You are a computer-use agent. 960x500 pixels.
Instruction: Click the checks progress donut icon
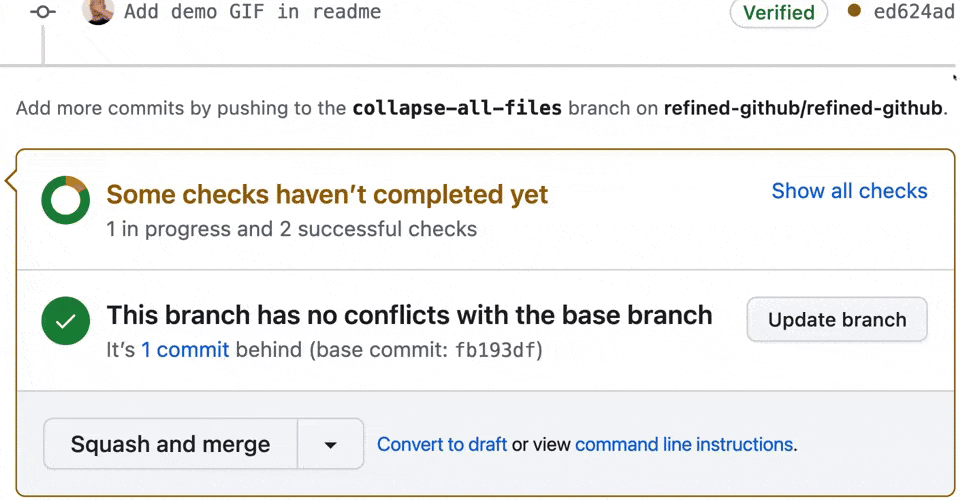[66, 200]
